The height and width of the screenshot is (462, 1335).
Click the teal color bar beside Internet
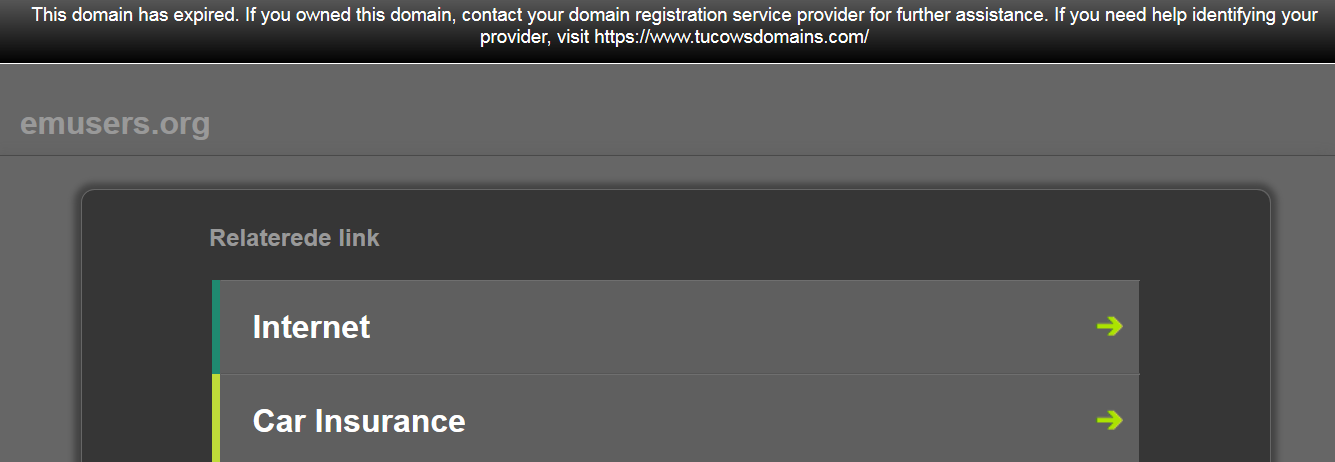click(x=216, y=327)
